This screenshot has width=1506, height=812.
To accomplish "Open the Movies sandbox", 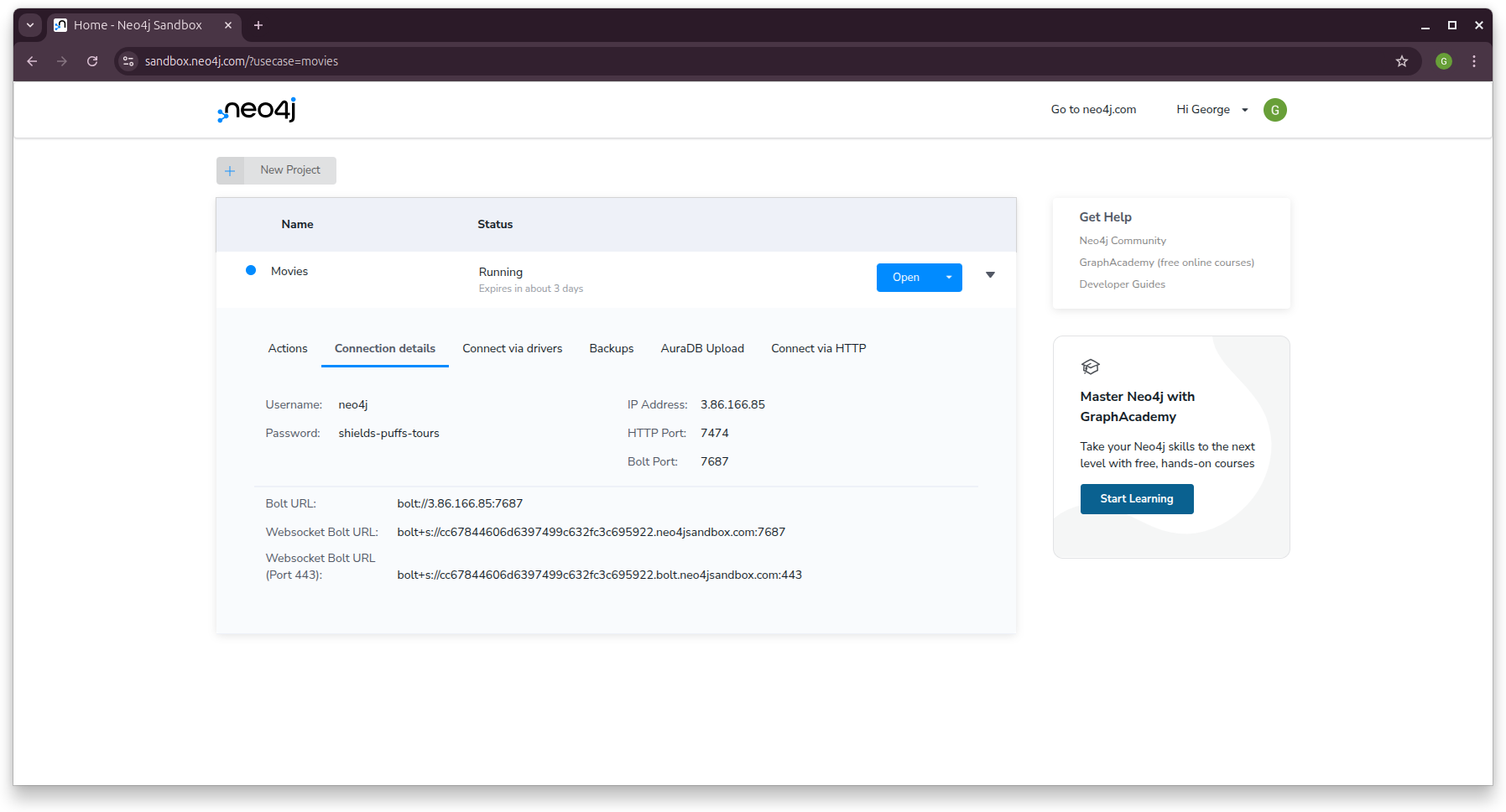I will pos(906,278).
